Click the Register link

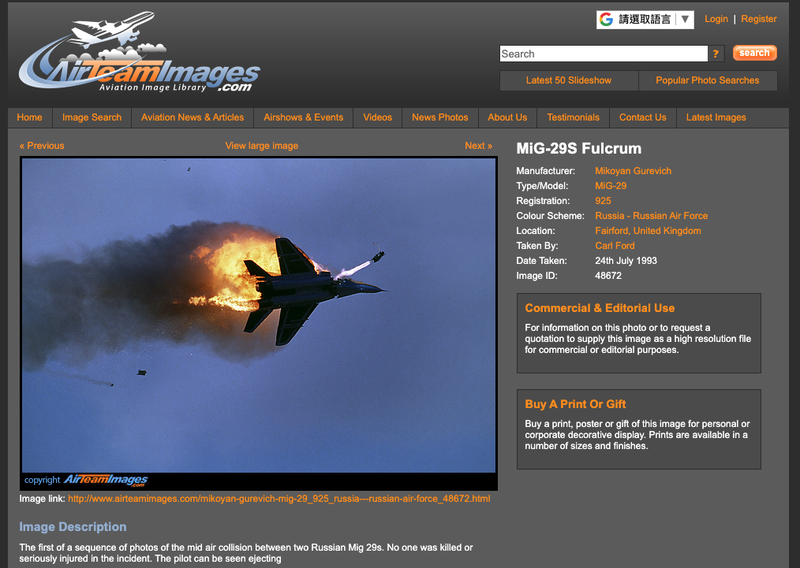[x=758, y=19]
